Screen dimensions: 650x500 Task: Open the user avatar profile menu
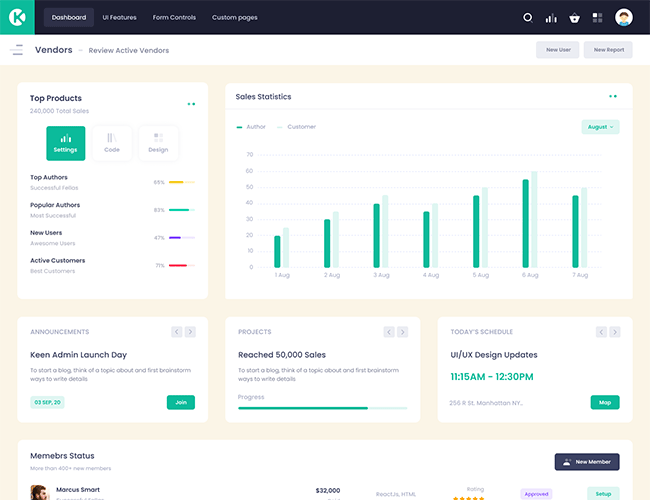[x=623, y=17]
